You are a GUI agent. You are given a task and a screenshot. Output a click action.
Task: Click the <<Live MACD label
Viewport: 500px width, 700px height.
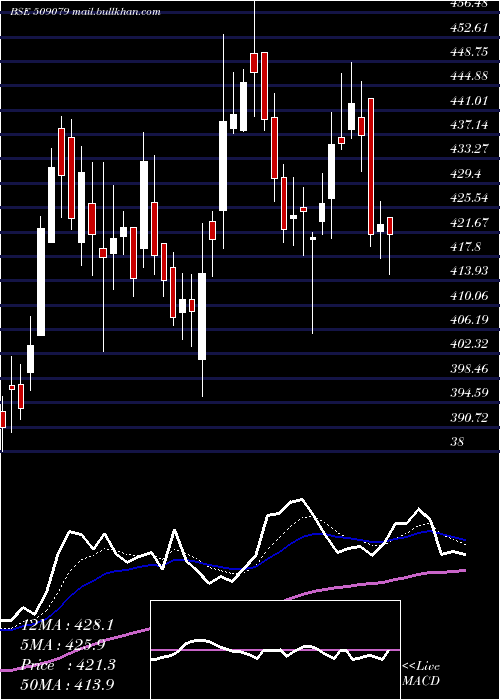[421, 673]
